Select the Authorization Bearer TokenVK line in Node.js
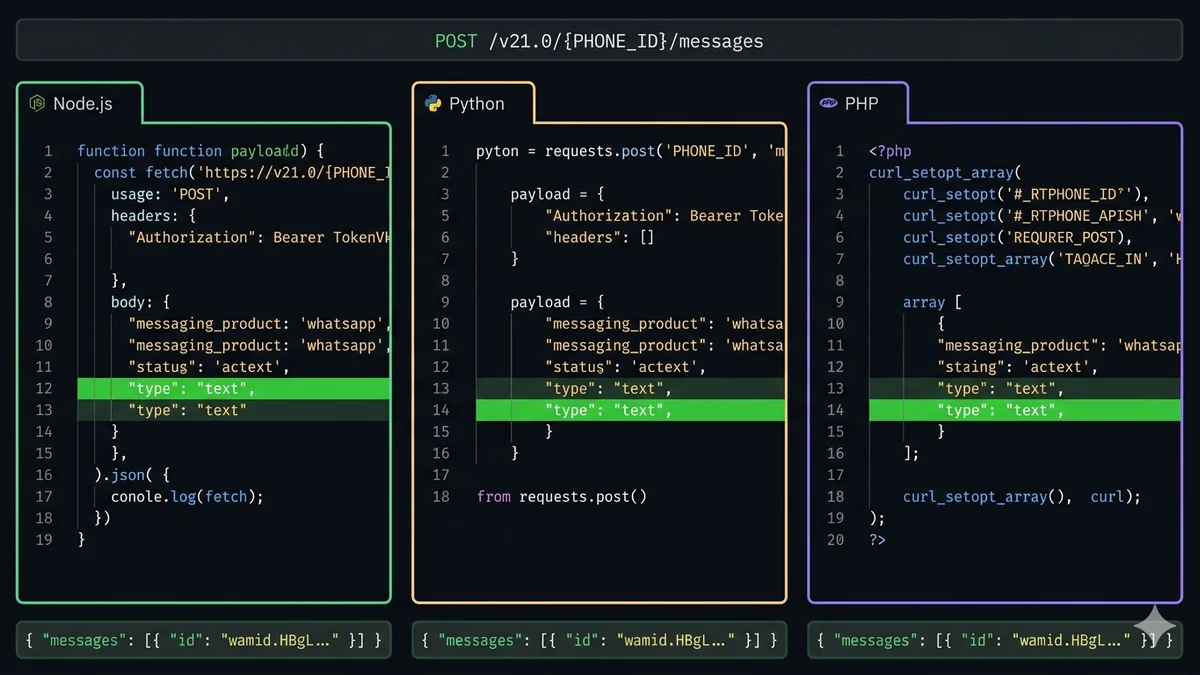 click(259, 237)
